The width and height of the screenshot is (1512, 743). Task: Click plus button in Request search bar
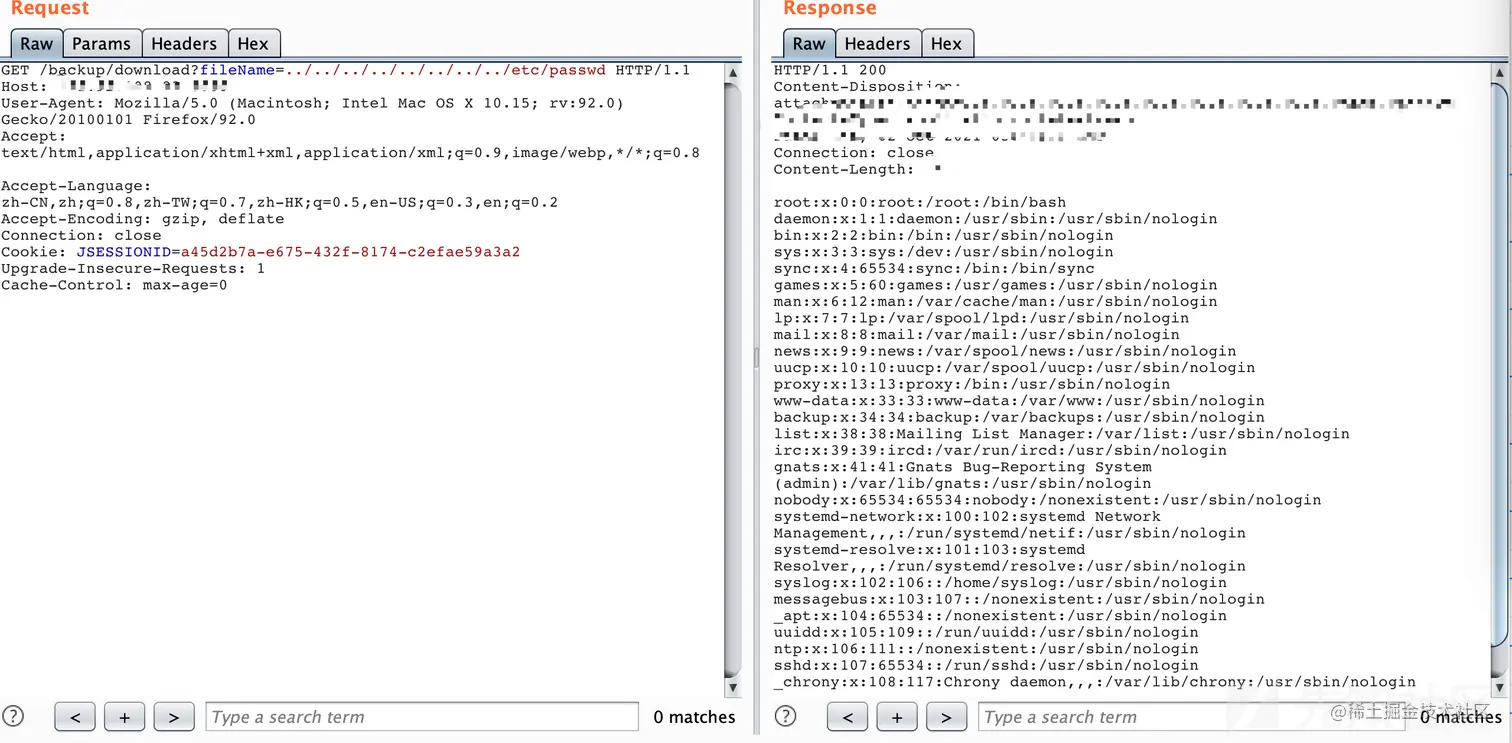pos(124,717)
